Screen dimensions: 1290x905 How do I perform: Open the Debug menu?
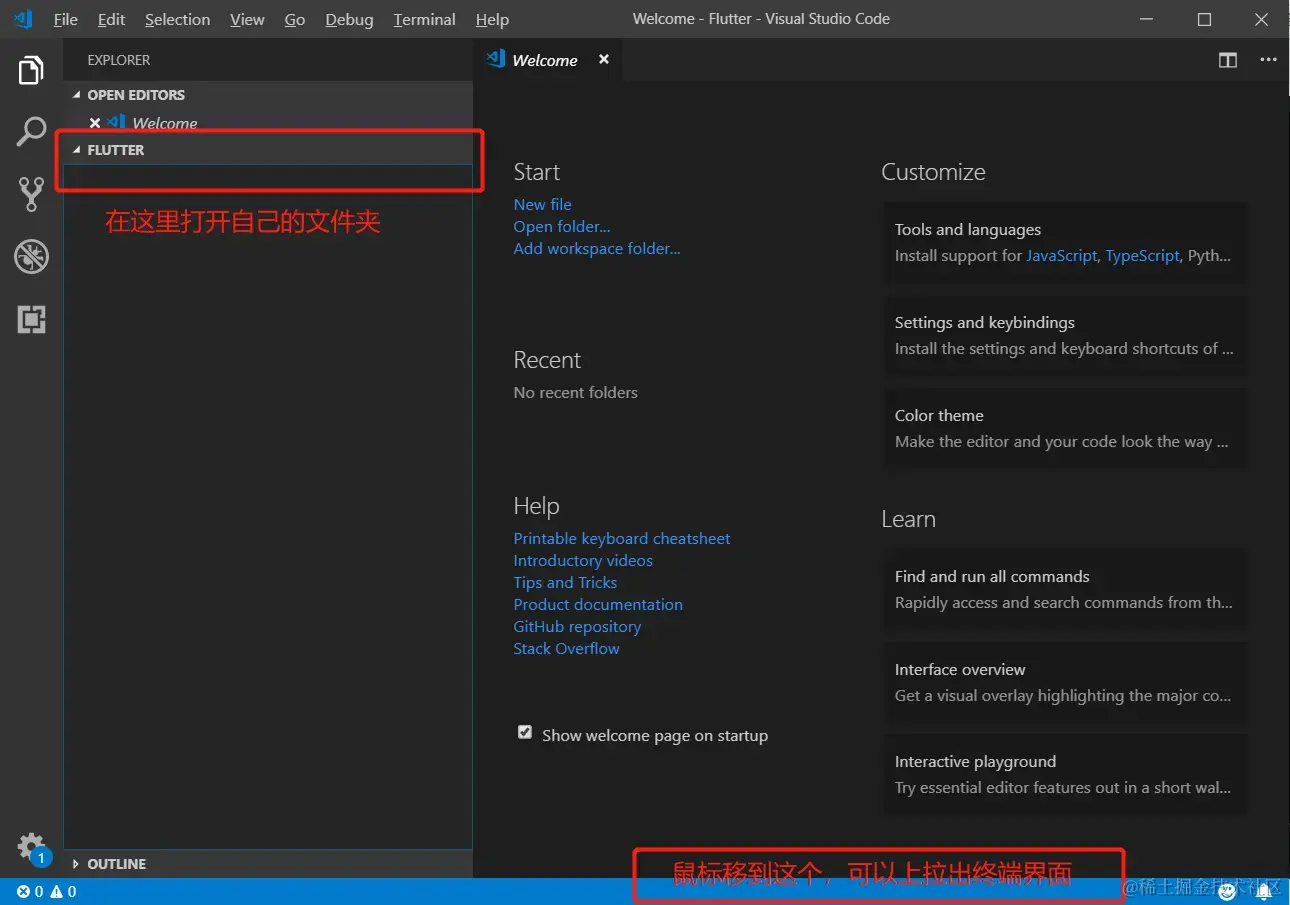coord(349,19)
